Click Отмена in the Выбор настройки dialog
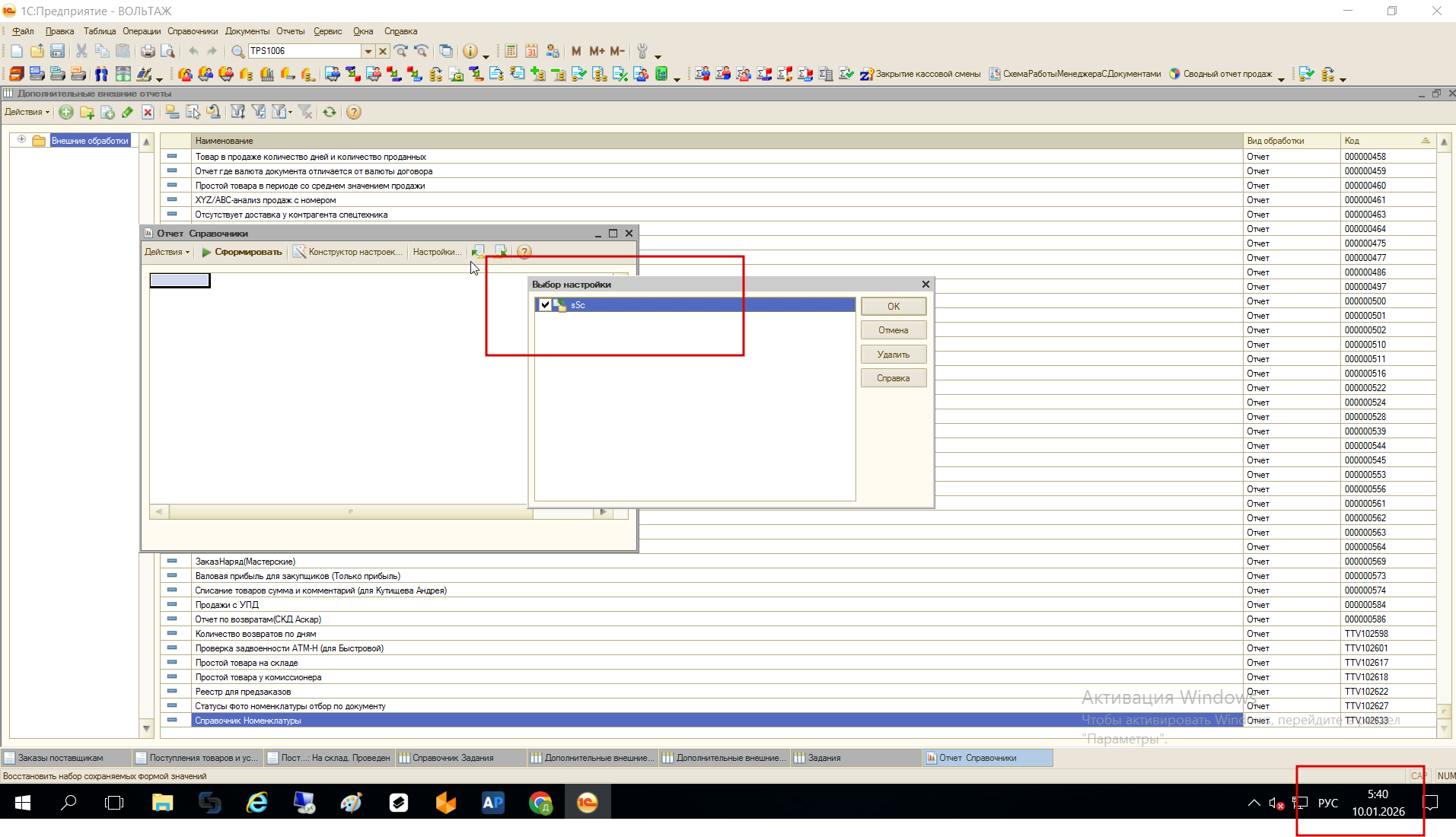Screen dimensions: 1456x837 (894, 330)
